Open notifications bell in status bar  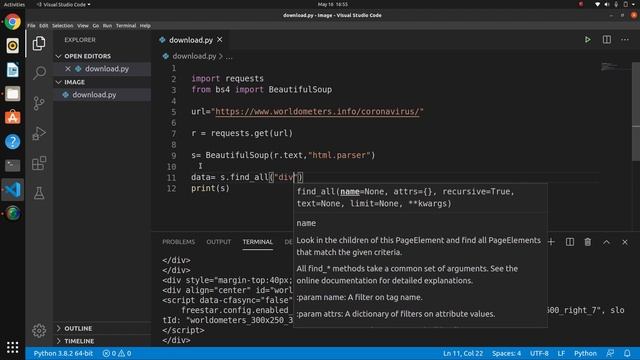click(x=627, y=353)
